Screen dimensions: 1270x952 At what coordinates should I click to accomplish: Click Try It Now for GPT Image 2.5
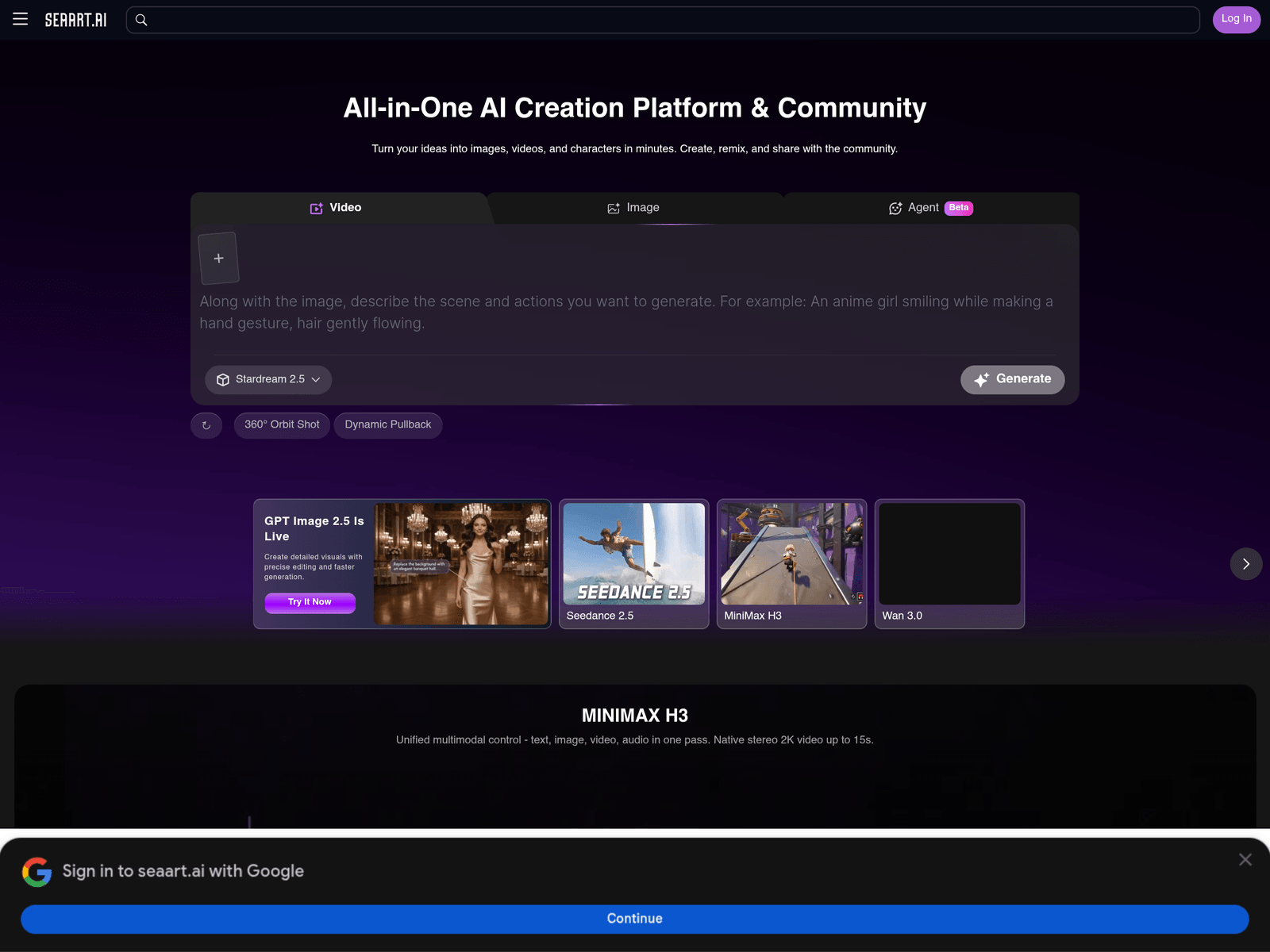pos(310,603)
